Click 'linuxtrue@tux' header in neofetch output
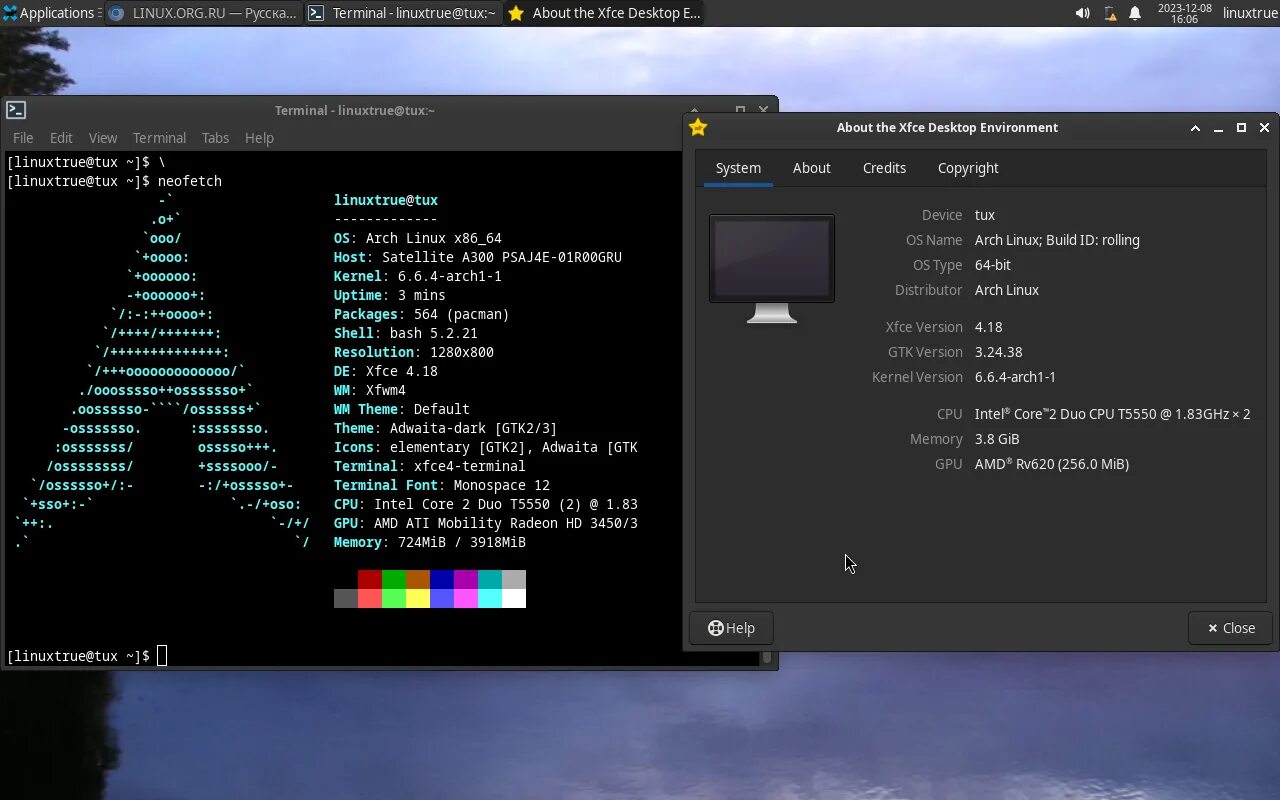Image resolution: width=1280 pixels, height=800 pixels. pyautogui.click(x=386, y=200)
